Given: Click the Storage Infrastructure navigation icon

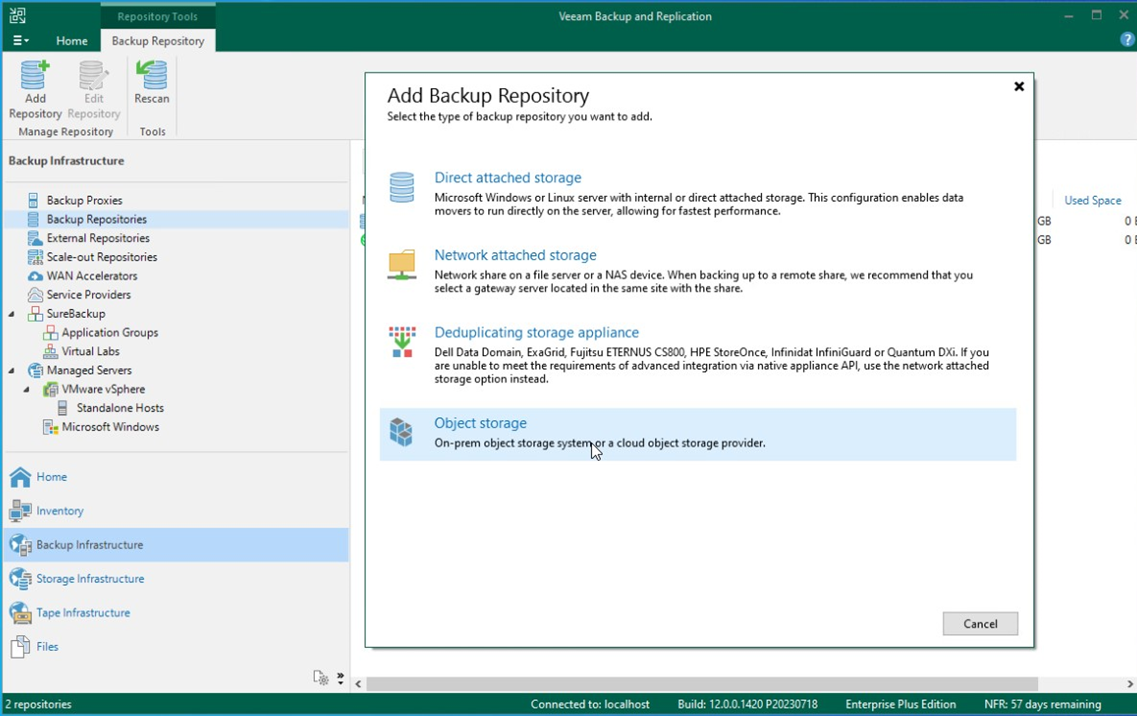Looking at the screenshot, I should (x=20, y=579).
